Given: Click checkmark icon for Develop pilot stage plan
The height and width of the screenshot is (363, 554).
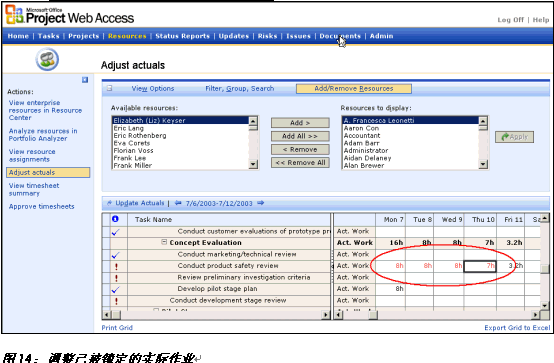Looking at the screenshot, I should [116, 289].
